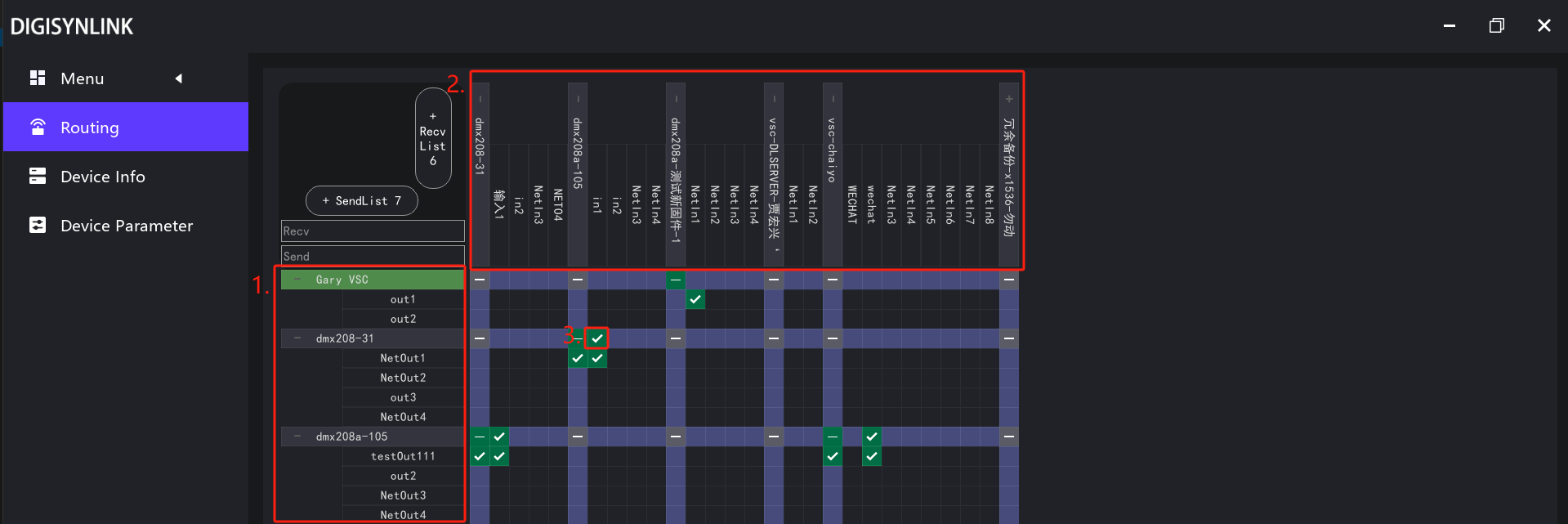This screenshot has width=1568, height=524.
Task: Open the Device Info page
Action: tap(126, 176)
